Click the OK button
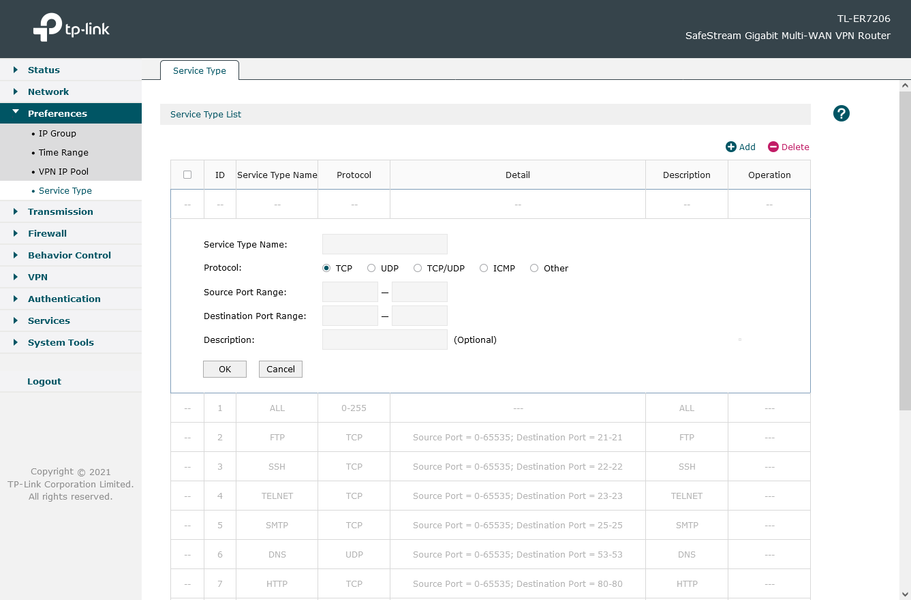 pyautogui.click(x=225, y=369)
